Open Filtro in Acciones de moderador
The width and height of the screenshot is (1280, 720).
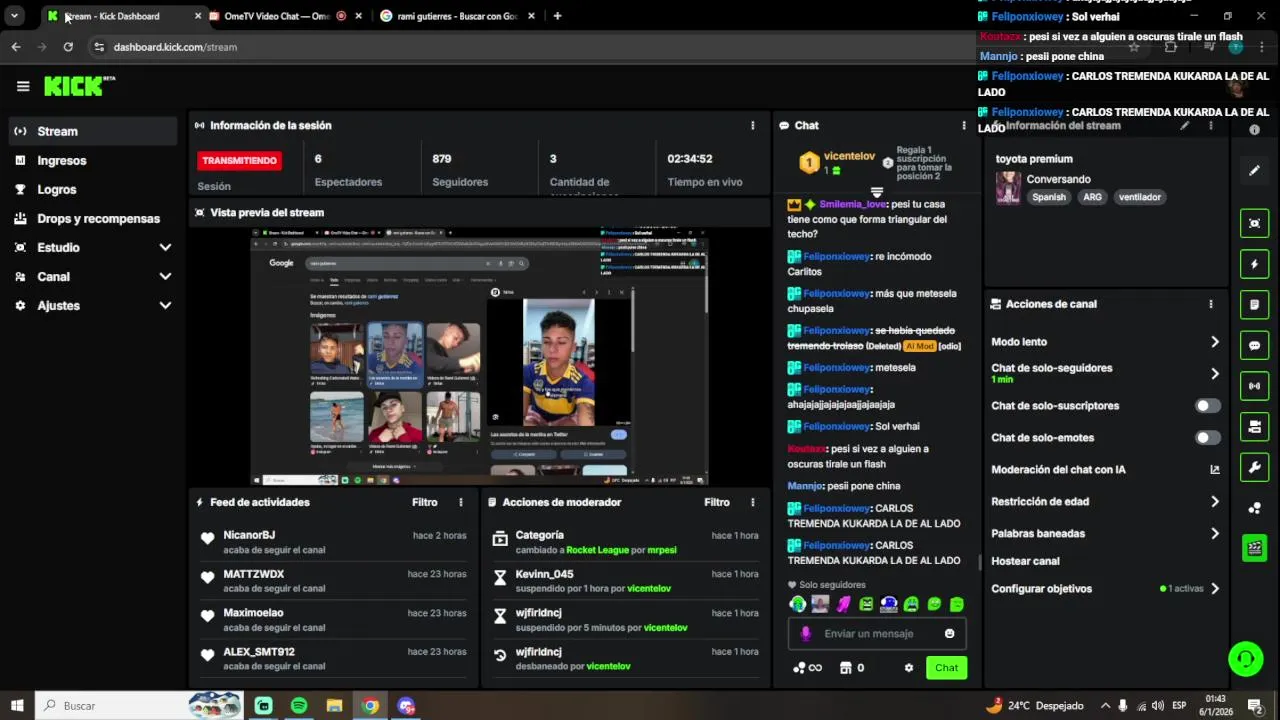tap(717, 502)
